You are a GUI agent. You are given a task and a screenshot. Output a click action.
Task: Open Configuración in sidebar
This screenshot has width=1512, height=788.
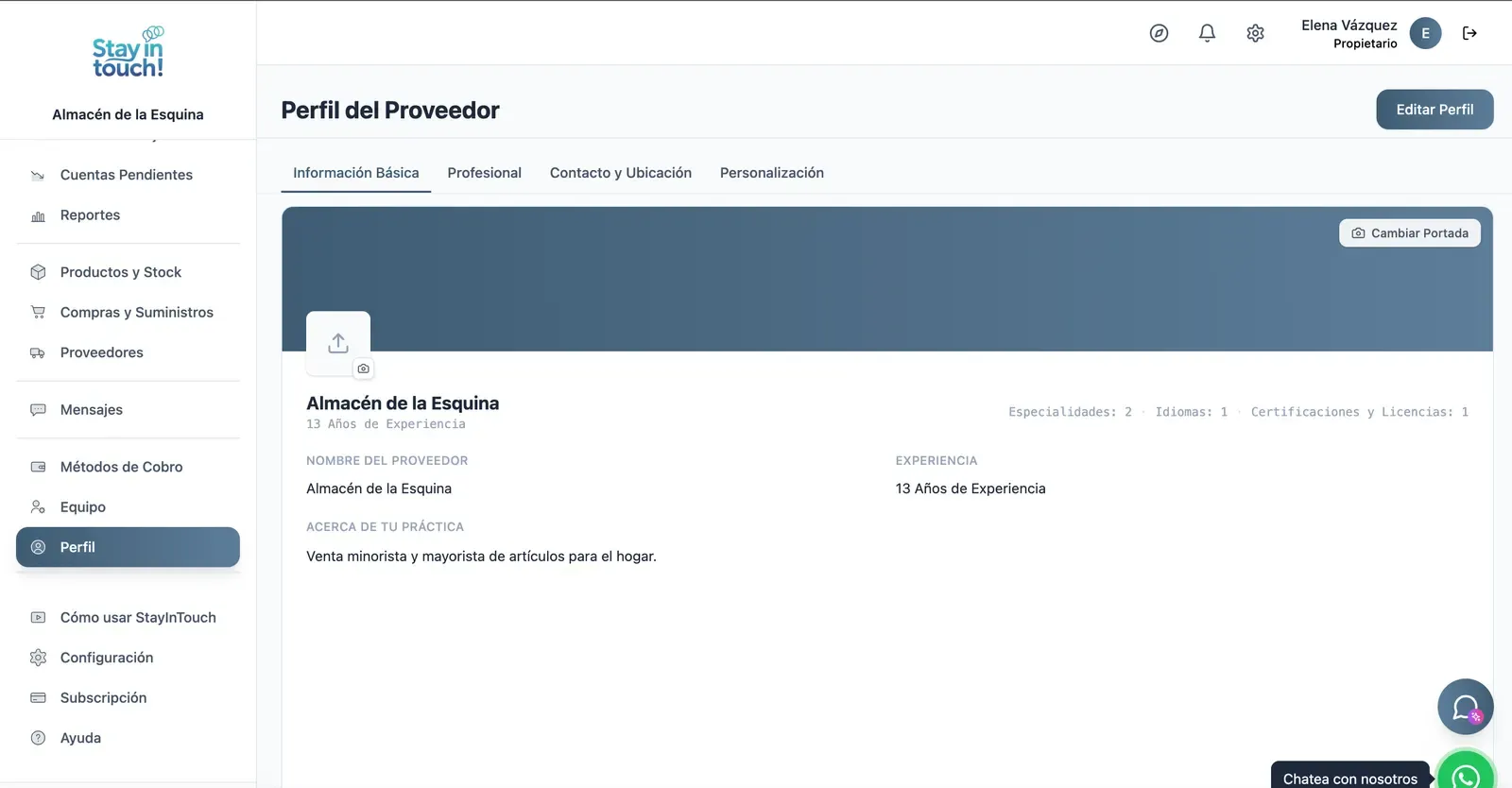(x=128, y=658)
